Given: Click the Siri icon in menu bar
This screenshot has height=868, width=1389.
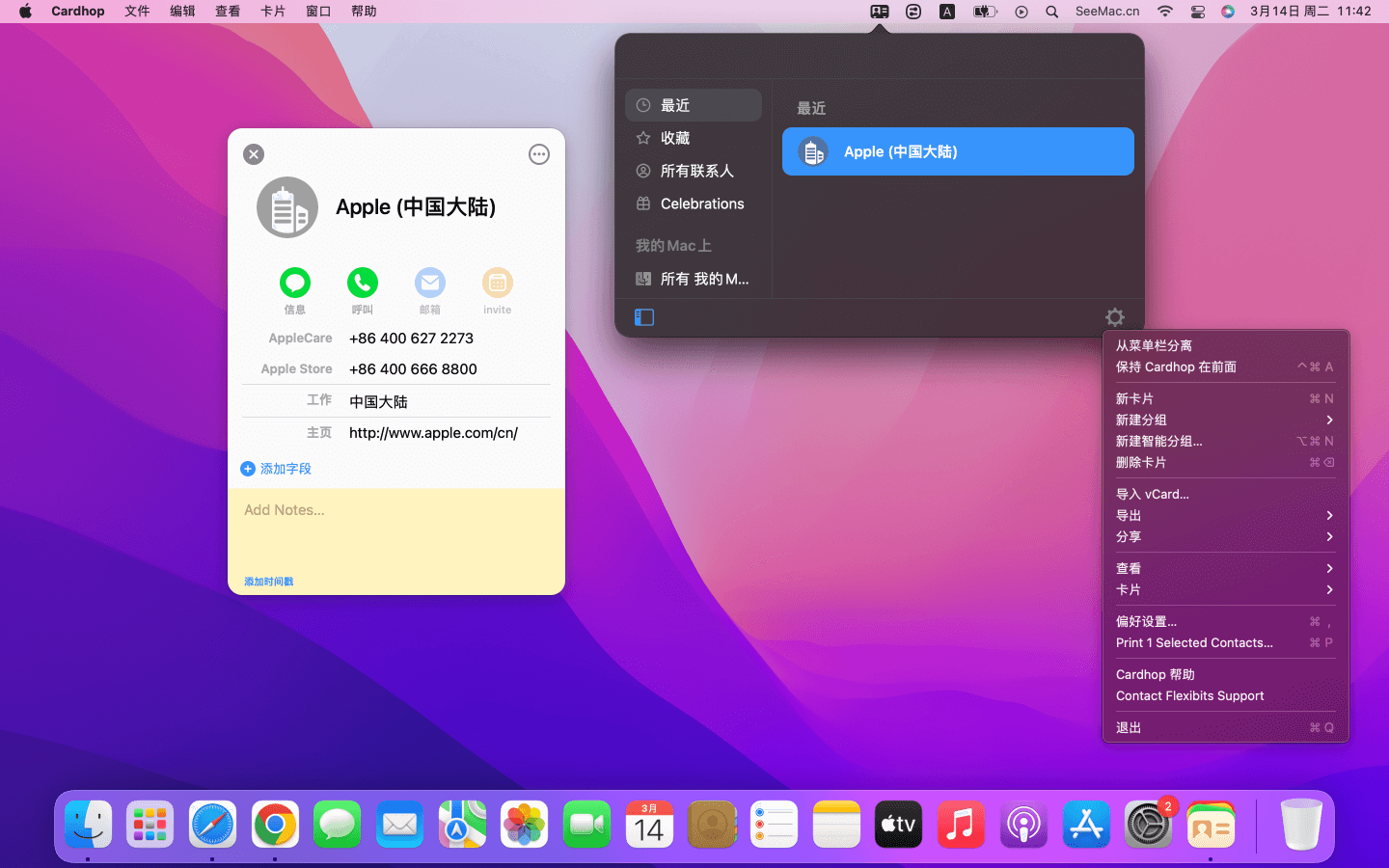Looking at the screenshot, I should point(1228,12).
